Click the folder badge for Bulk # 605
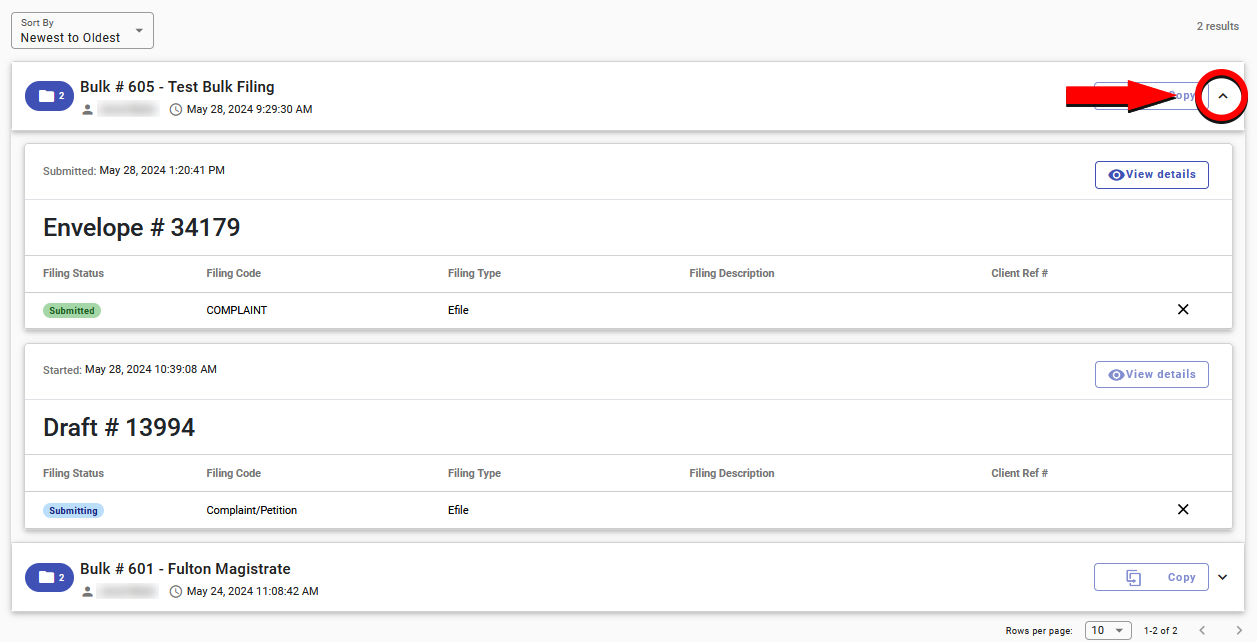Screen dimensions: 1257x642 [x=50, y=96]
